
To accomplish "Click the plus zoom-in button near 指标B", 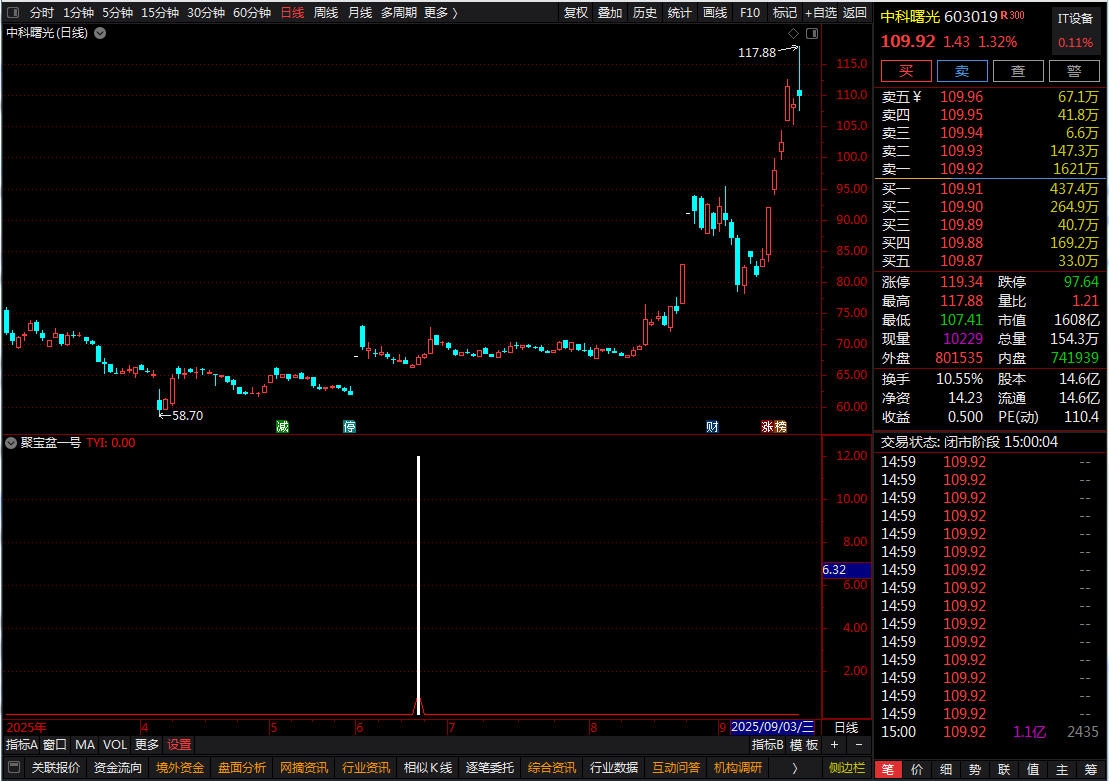I will pos(835,745).
